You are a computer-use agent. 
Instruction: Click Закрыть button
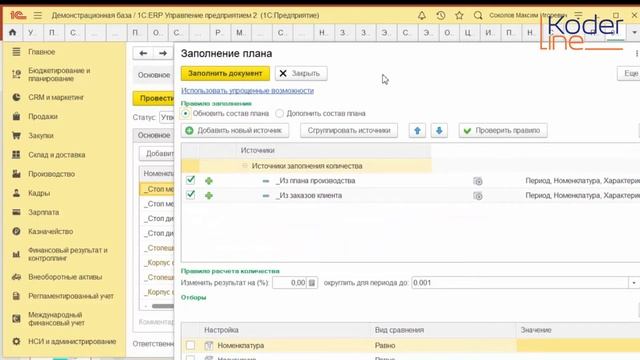tap(301, 73)
